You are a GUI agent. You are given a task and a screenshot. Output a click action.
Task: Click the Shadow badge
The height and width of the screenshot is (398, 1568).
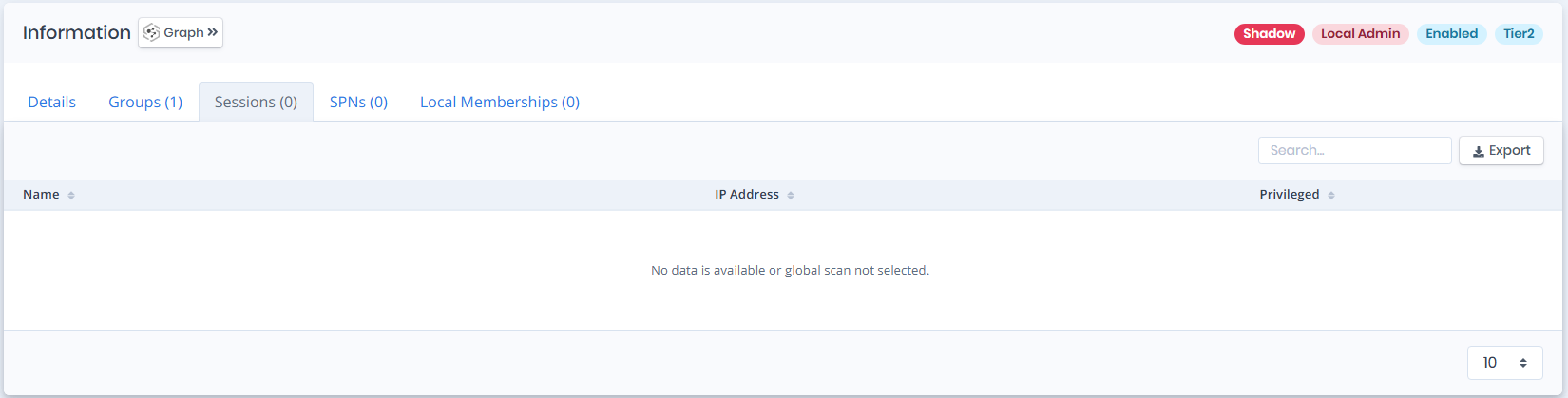pos(1269,34)
